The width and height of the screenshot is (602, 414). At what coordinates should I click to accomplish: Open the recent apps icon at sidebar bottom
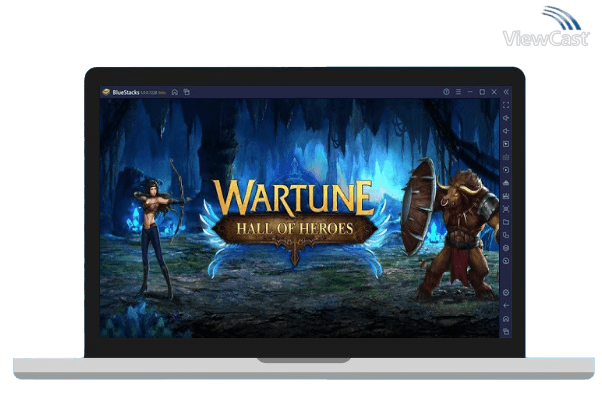pyautogui.click(x=506, y=331)
